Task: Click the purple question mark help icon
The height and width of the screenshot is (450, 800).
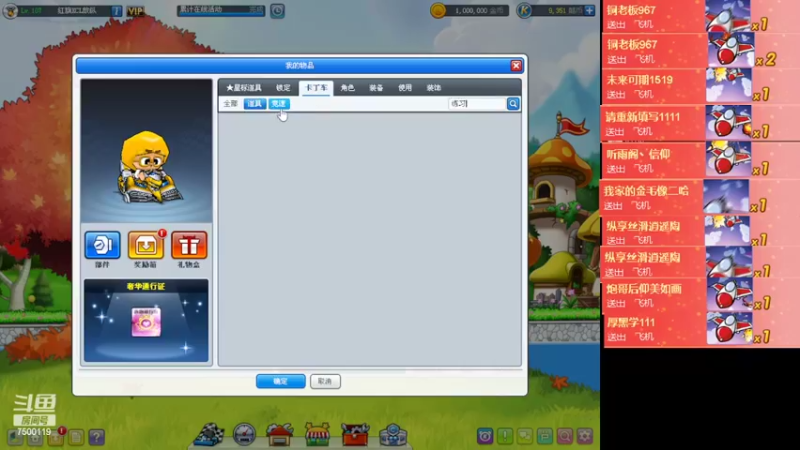Action: [96, 437]
